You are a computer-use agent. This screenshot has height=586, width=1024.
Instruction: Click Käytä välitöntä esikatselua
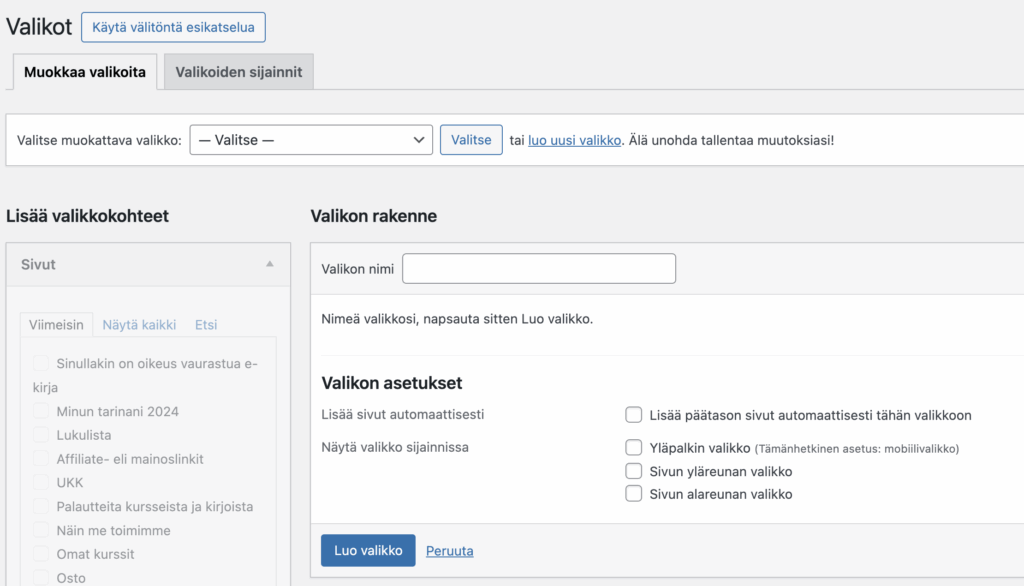[x=172, y=27]
